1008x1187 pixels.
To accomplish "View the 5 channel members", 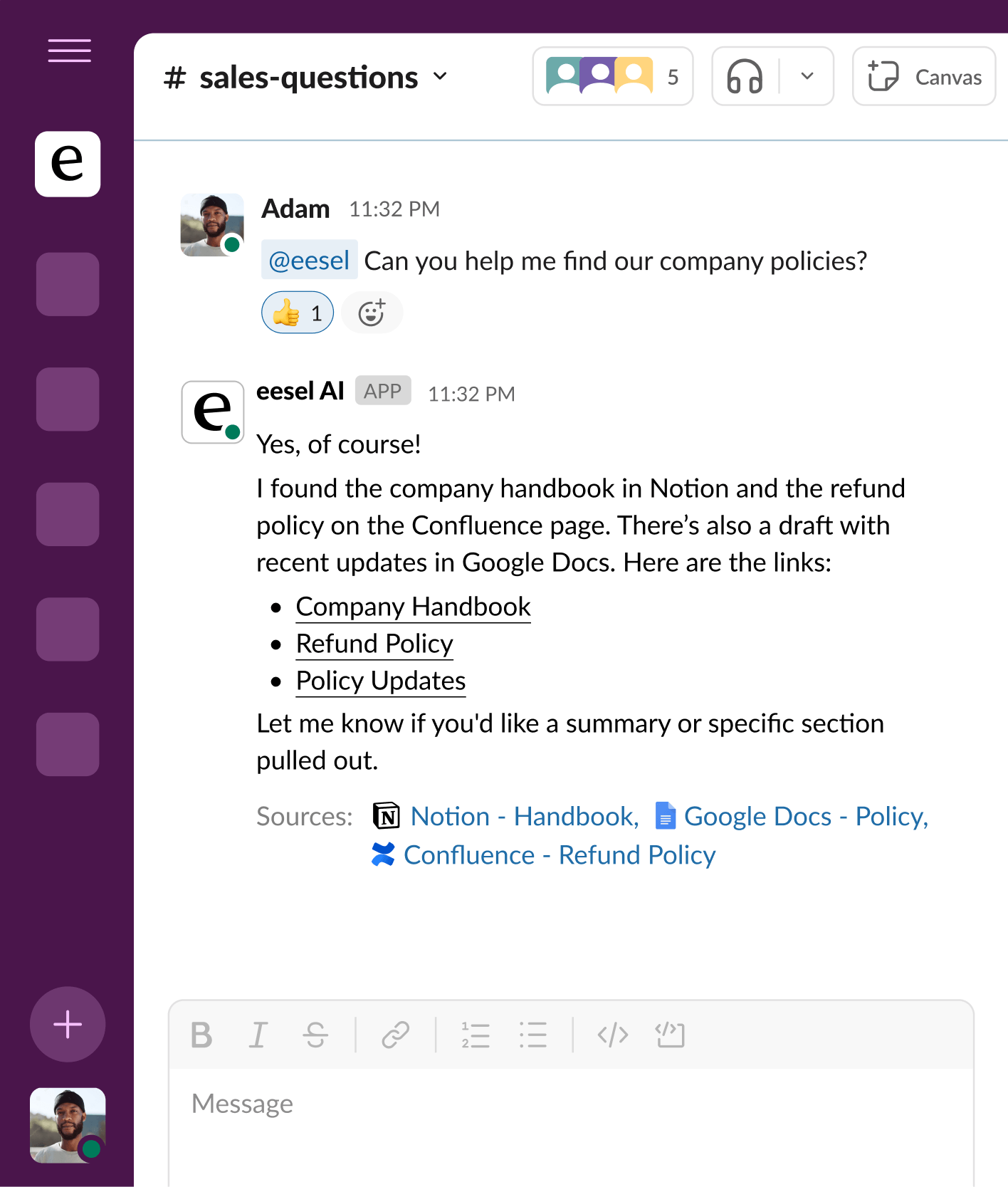I will (613, 76).
